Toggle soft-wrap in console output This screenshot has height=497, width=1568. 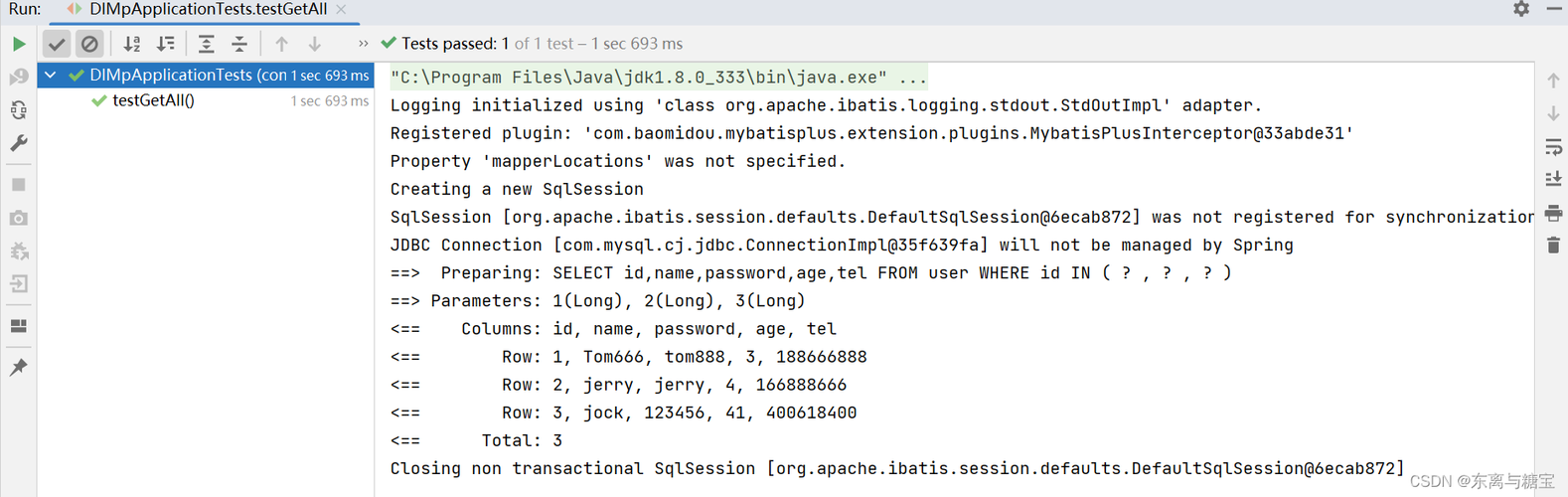coord(1553,147)
